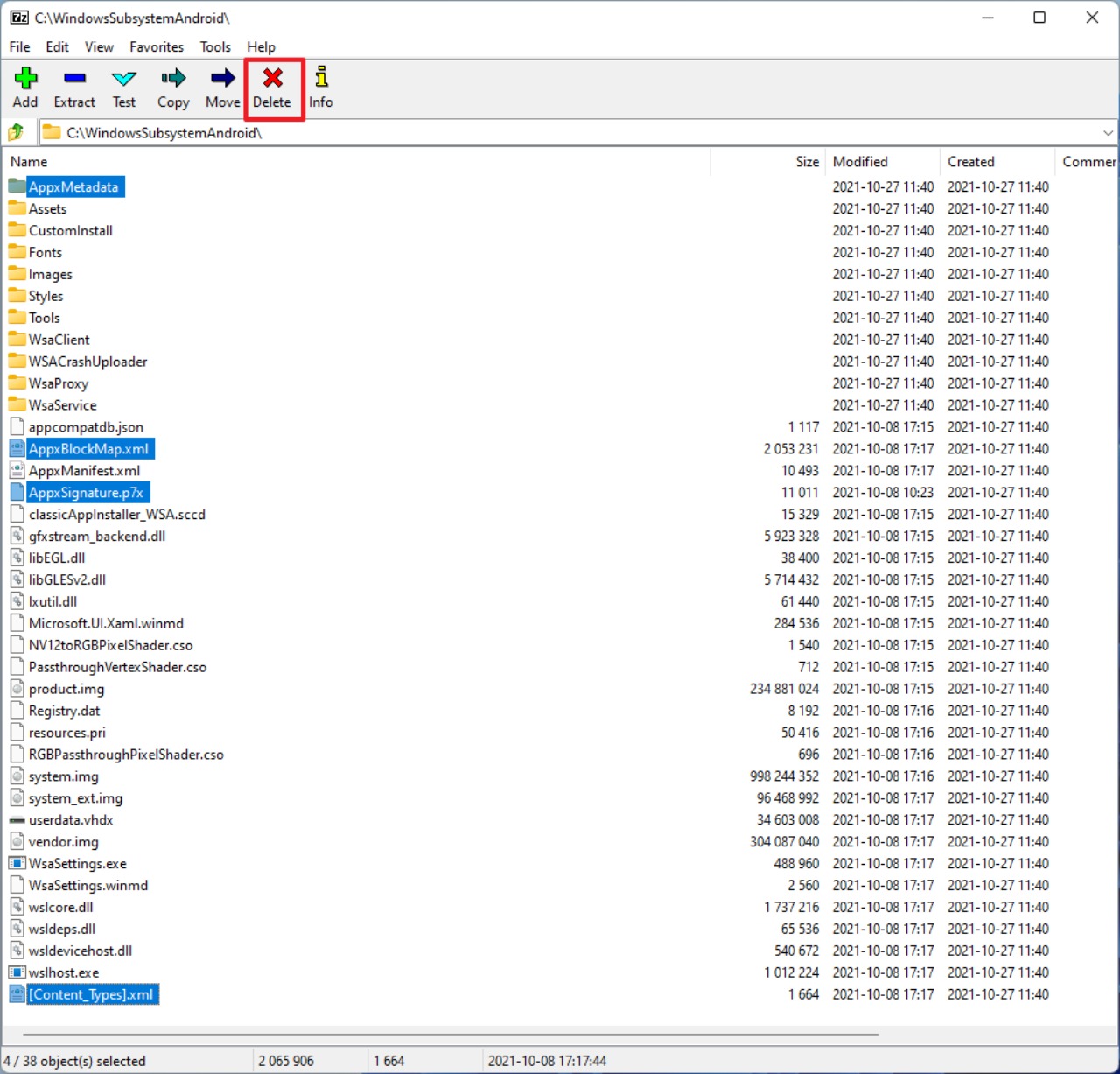The image size is (1120, 1074).
Task: Sort by the Name column header
Action: pos(357,162)
